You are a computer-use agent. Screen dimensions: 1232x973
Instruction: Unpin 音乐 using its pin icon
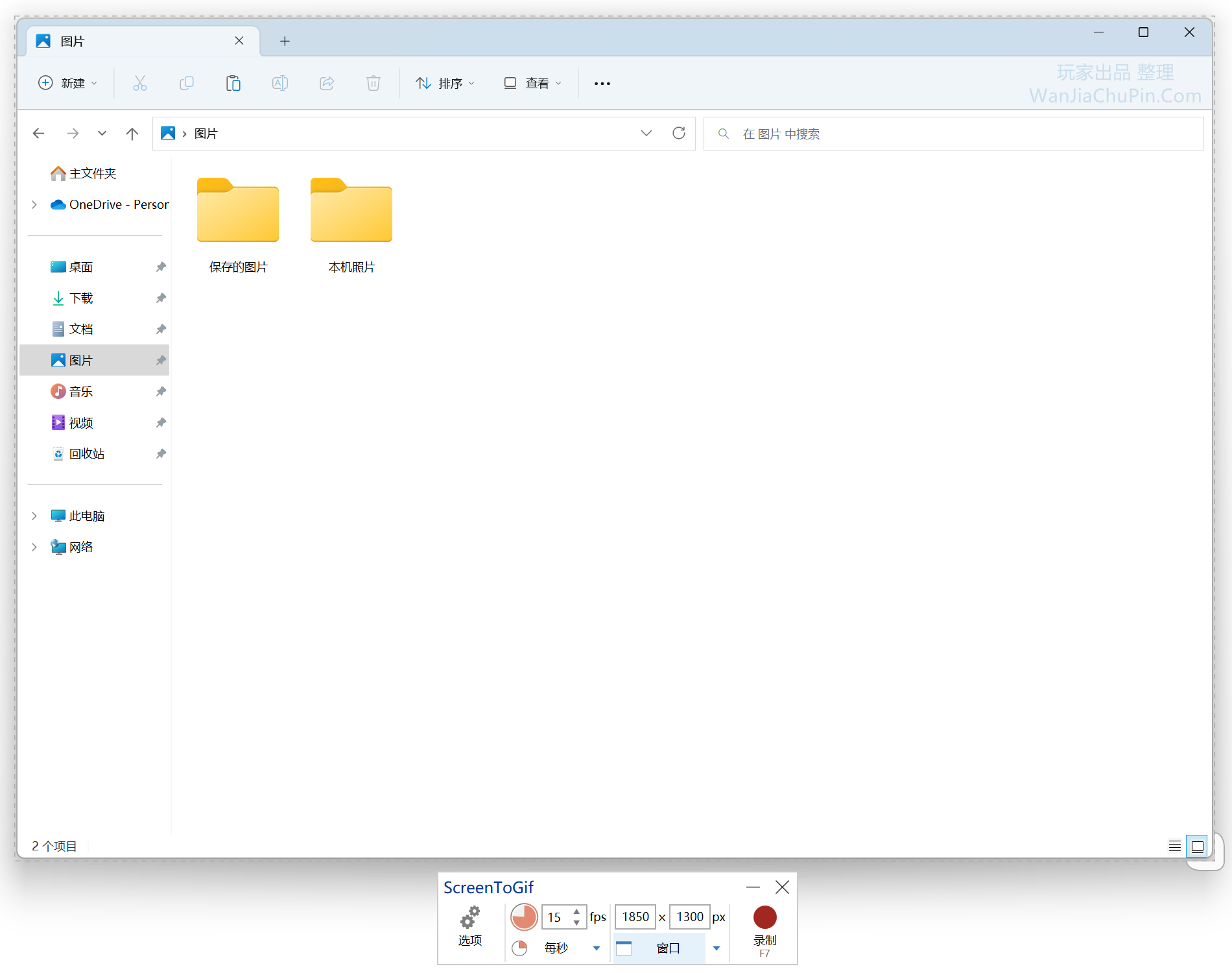[161, 391]
